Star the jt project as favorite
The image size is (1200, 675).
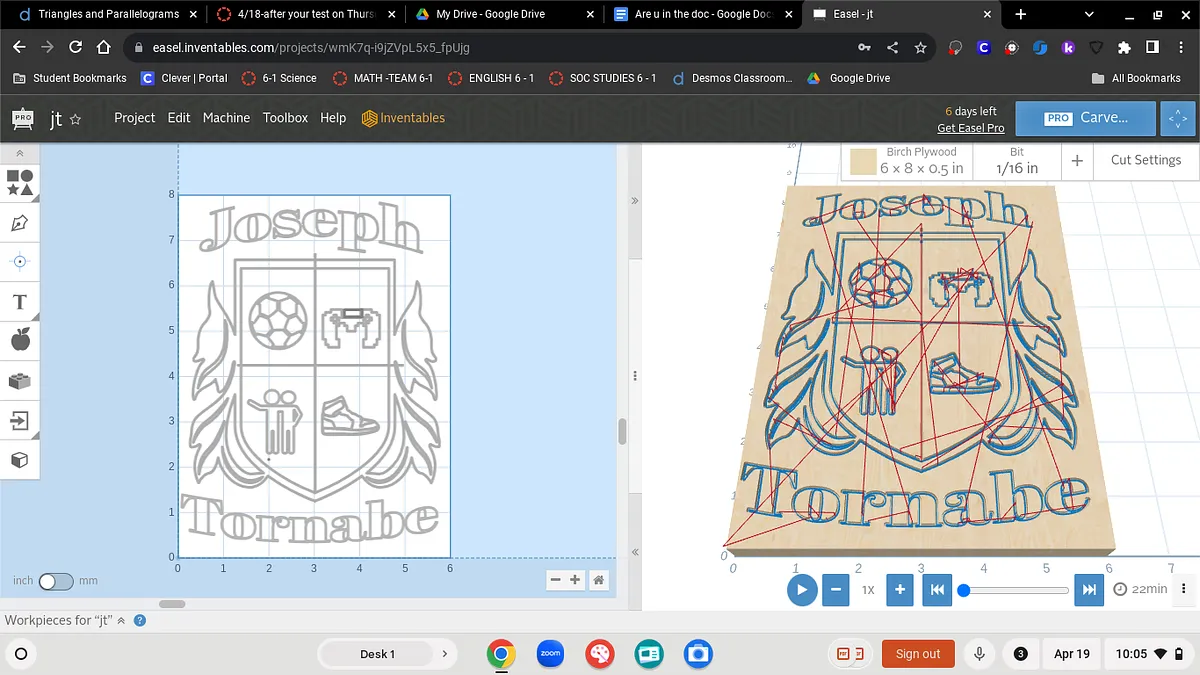76,119
